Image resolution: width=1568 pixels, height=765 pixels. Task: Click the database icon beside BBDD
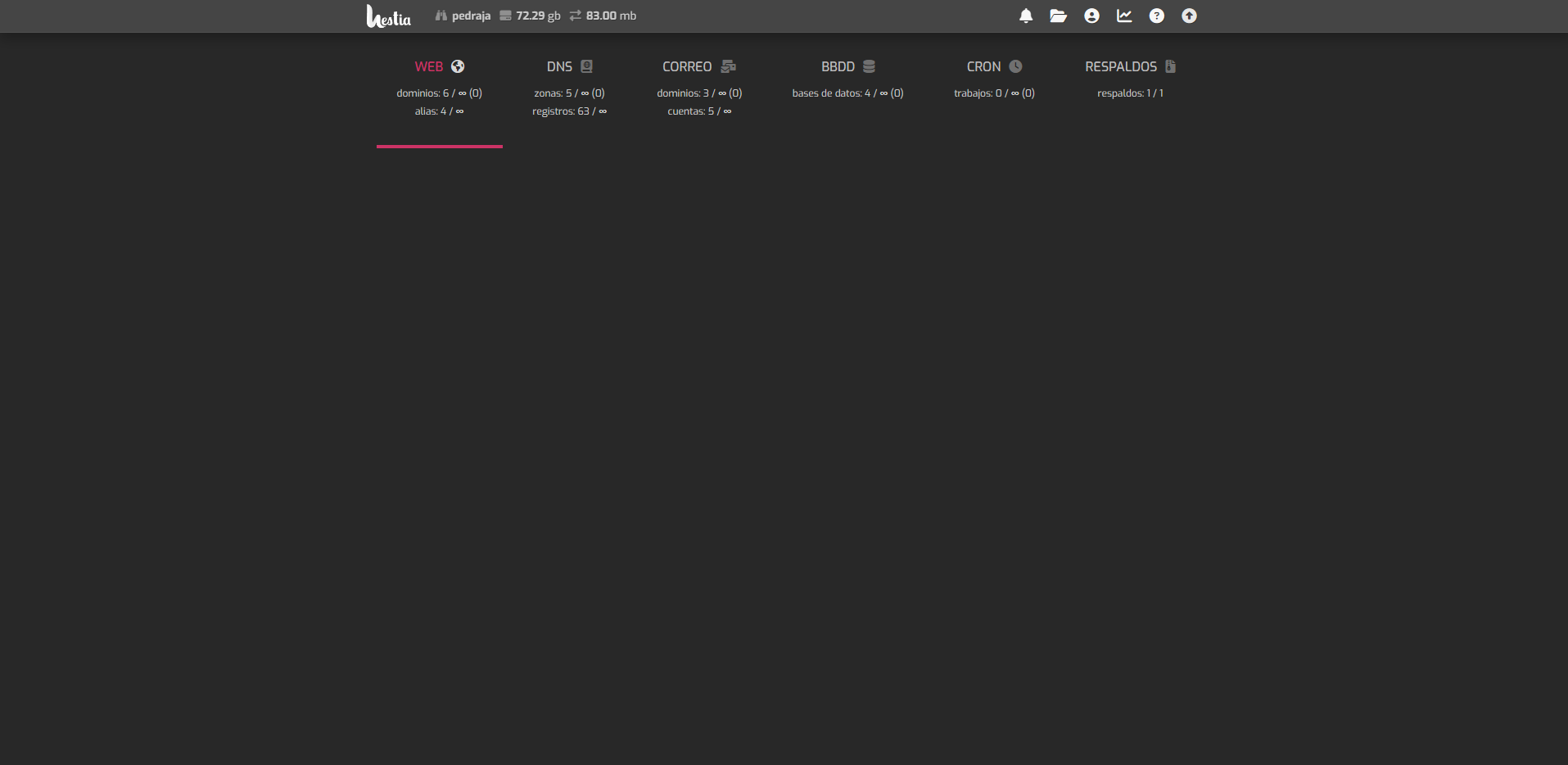point(869,66)
